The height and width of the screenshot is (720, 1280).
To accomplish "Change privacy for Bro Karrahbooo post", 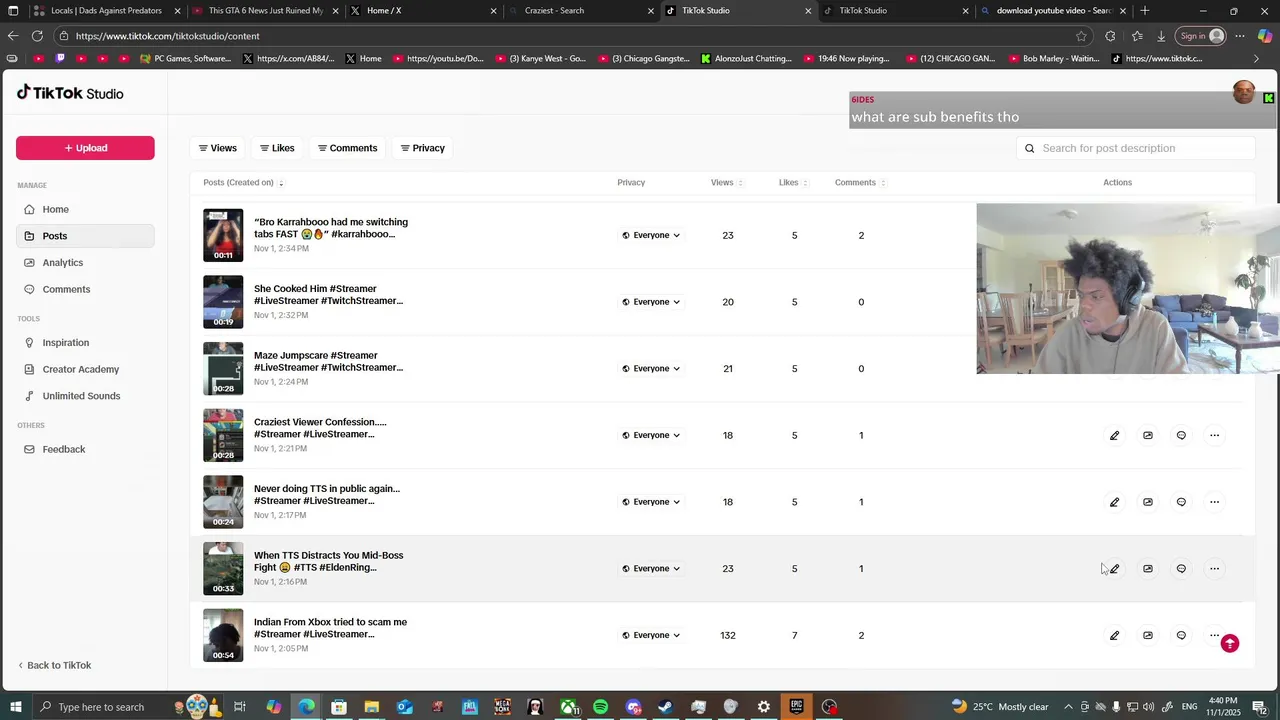I will (651, 235).
